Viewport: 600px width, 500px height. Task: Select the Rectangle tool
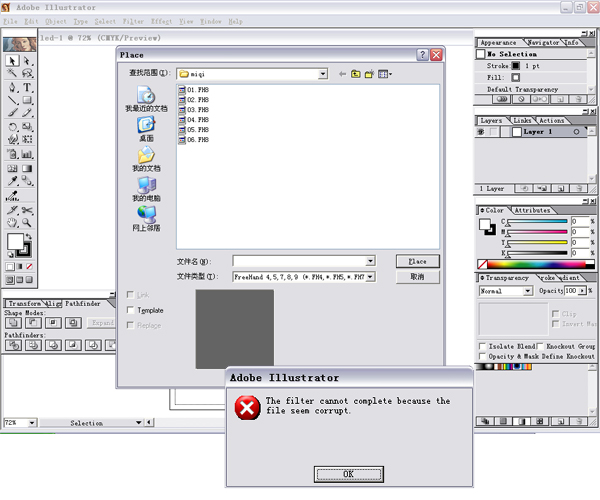[27, 100]
